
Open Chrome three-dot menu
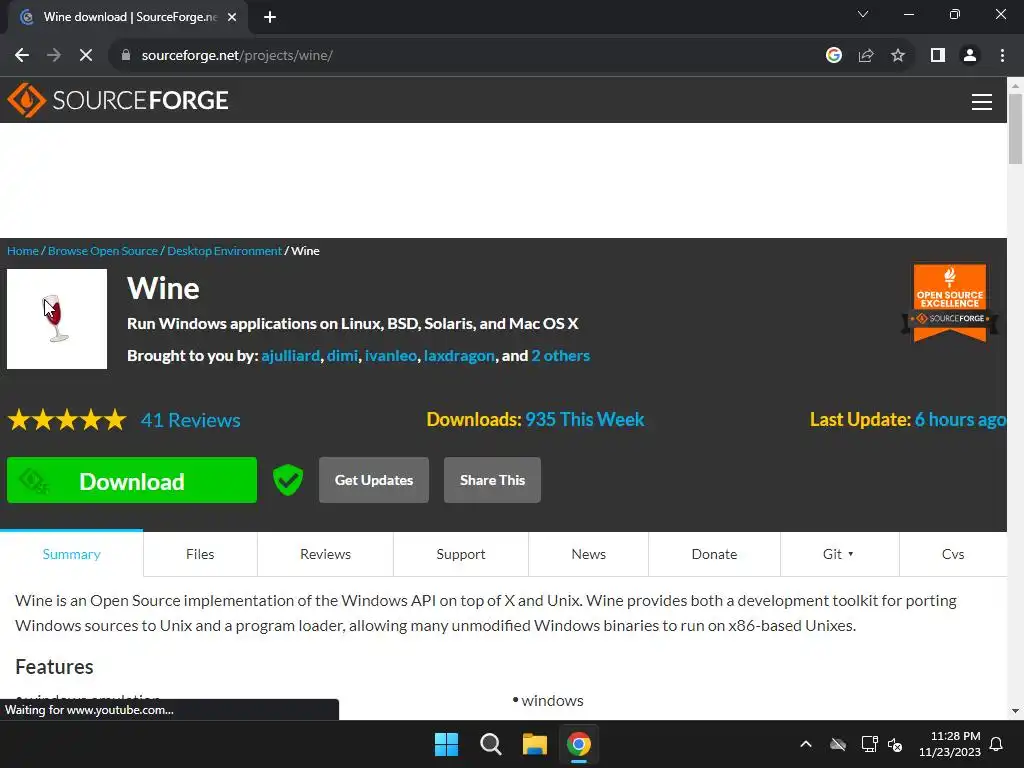click(1002, 56)
